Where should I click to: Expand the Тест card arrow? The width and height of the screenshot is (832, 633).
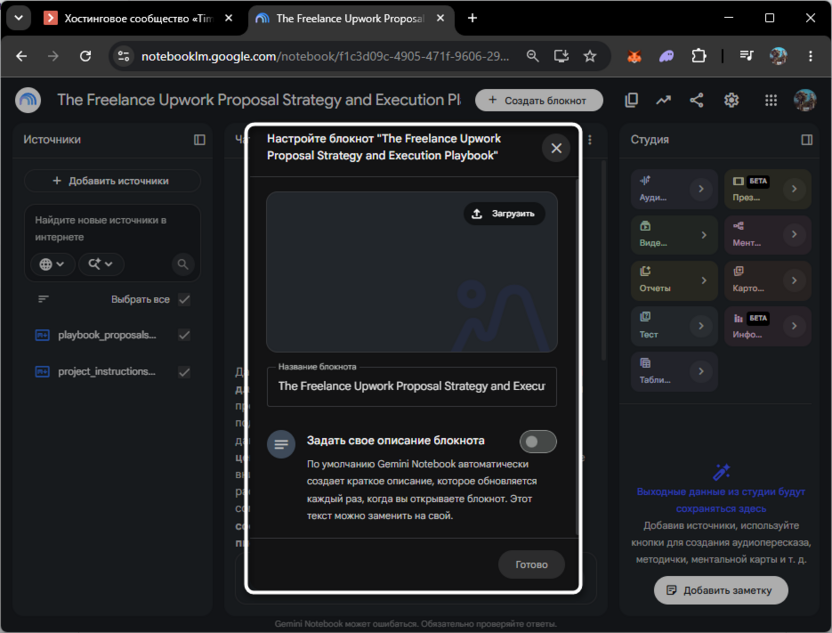pos(701,326)
